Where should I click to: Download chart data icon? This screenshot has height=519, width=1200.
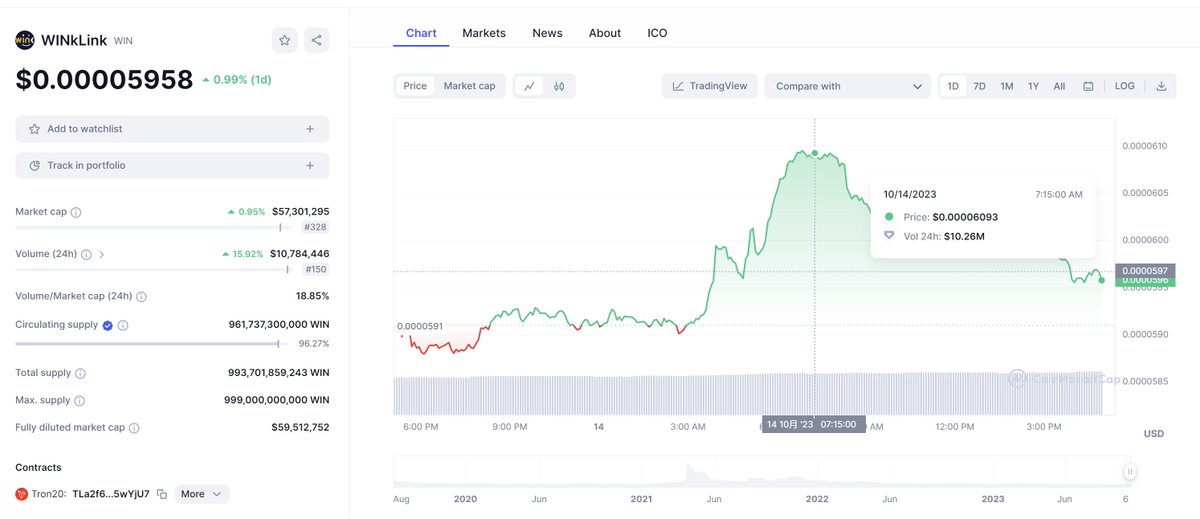tap(1161, 86)
